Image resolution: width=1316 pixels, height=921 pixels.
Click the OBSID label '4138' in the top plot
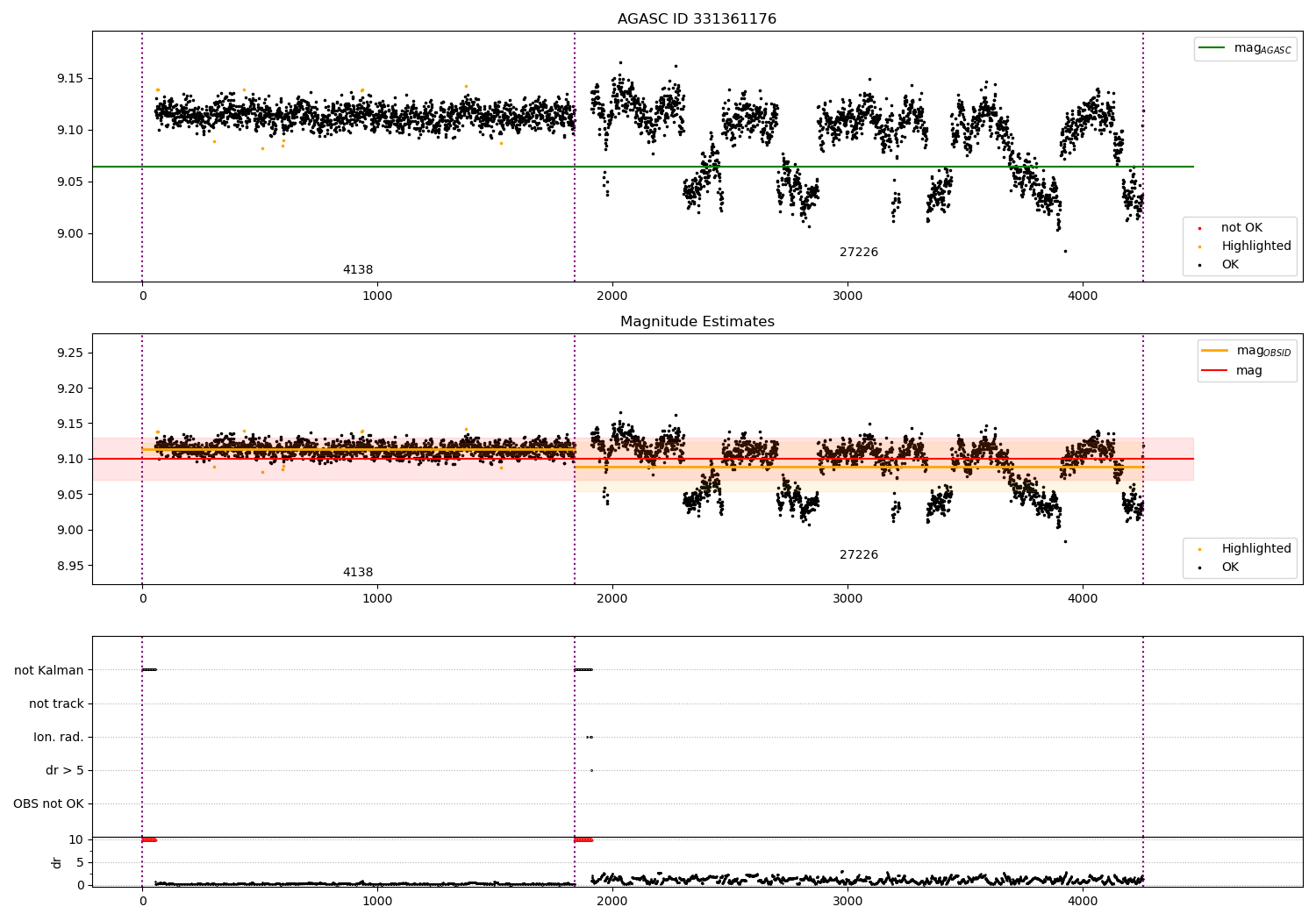coord(358,270)
